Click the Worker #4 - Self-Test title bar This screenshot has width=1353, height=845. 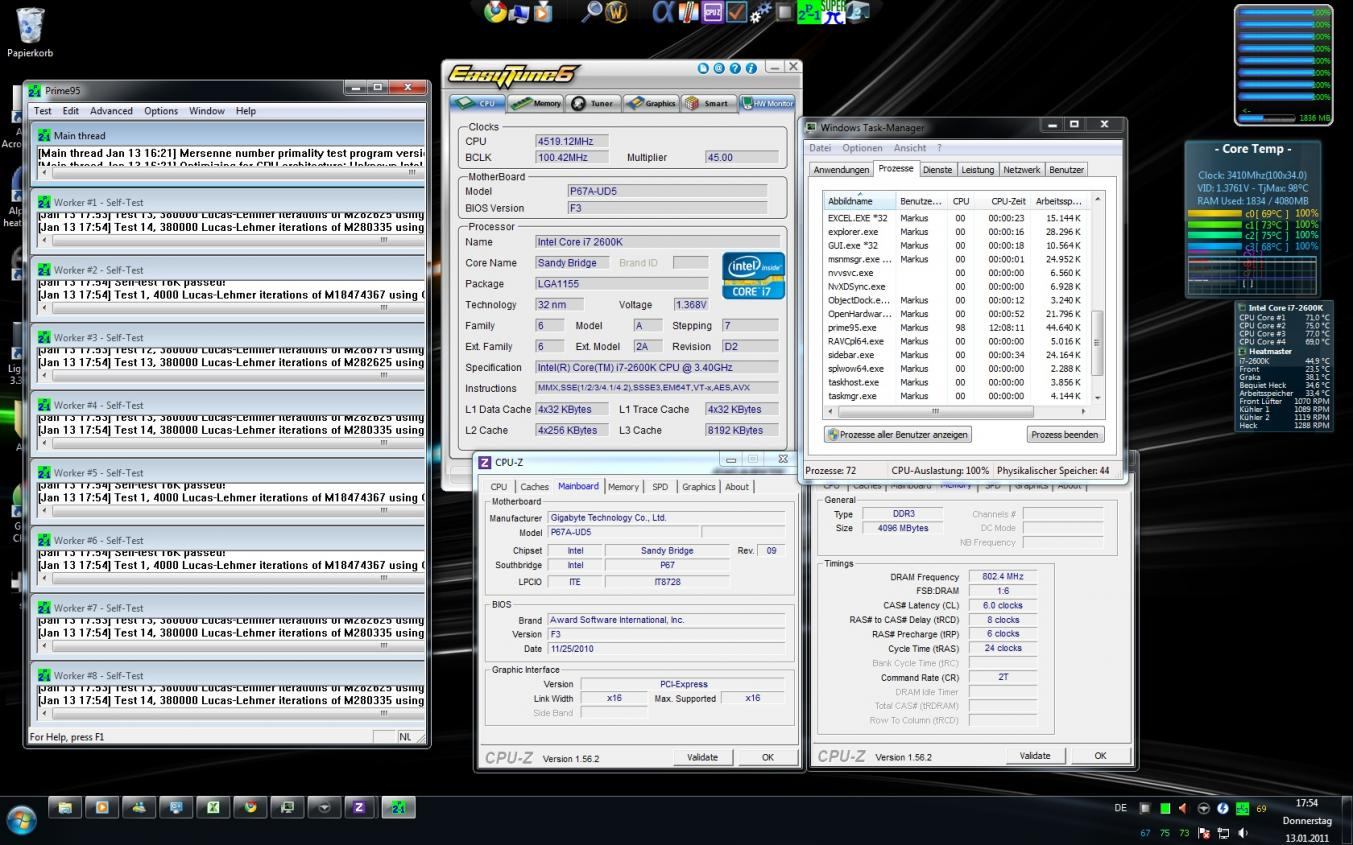pyautogui.click(x=230, y=405)
